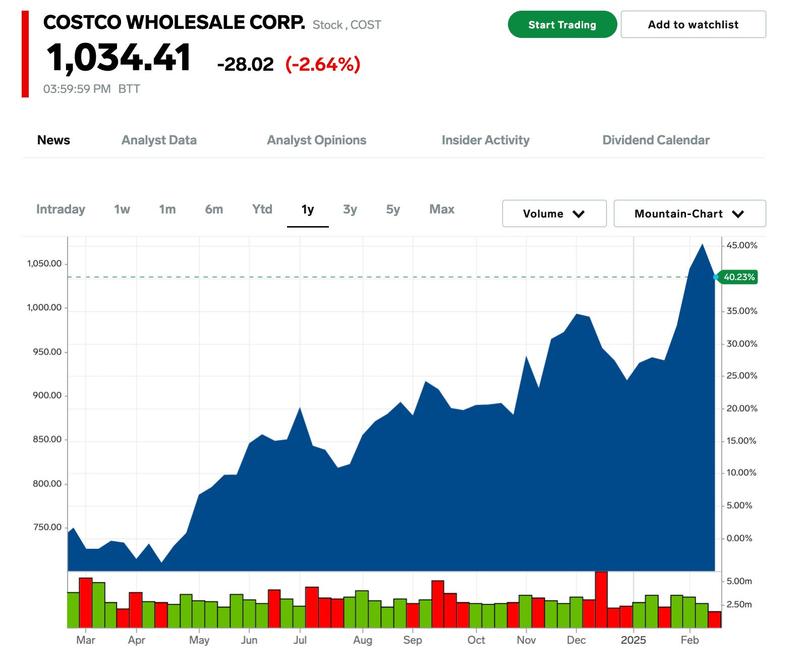
Task: Select the Ytd chart range
Action: click(262, 209)
